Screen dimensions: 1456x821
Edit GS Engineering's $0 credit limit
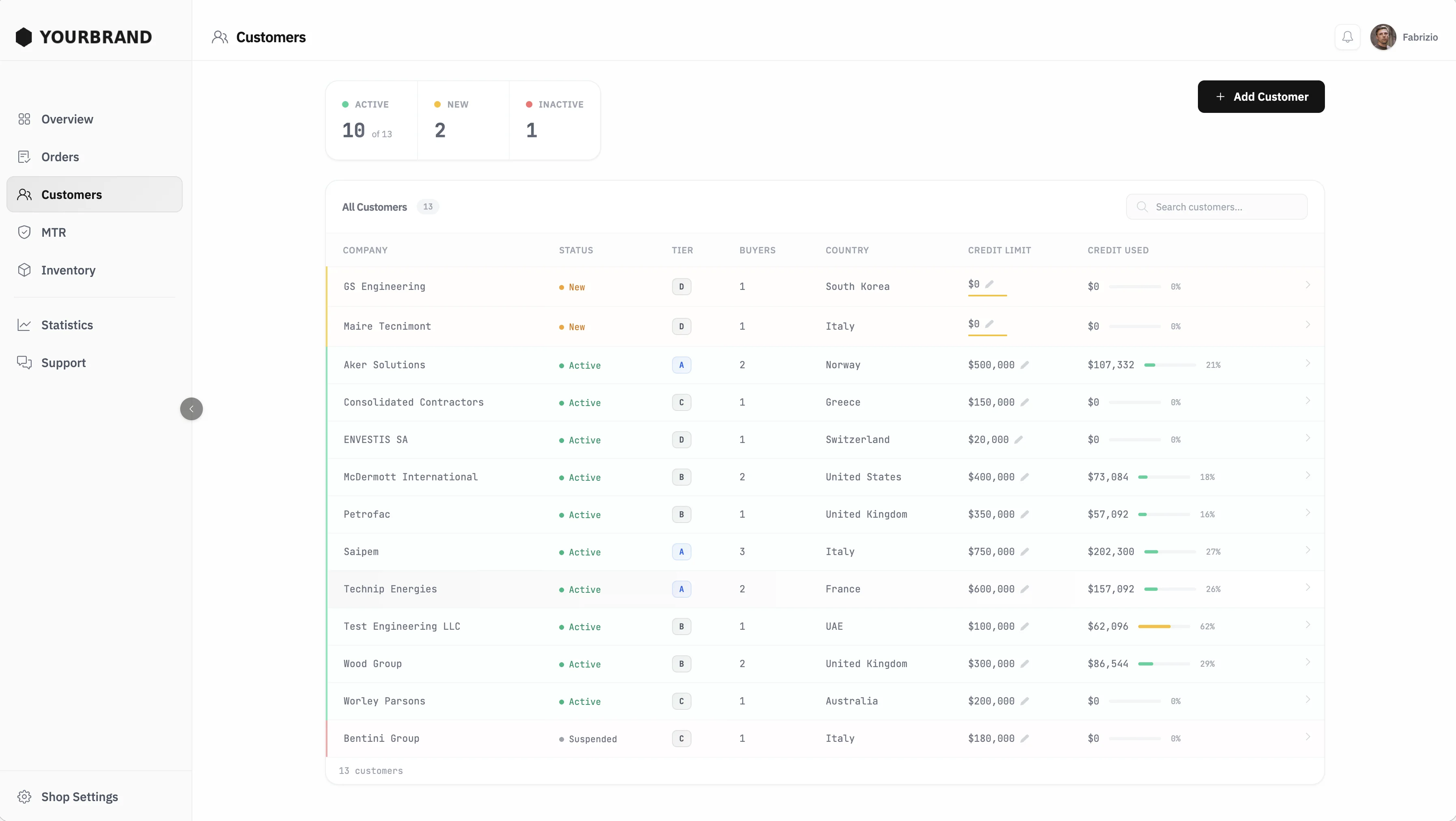(x=989, y=284)
